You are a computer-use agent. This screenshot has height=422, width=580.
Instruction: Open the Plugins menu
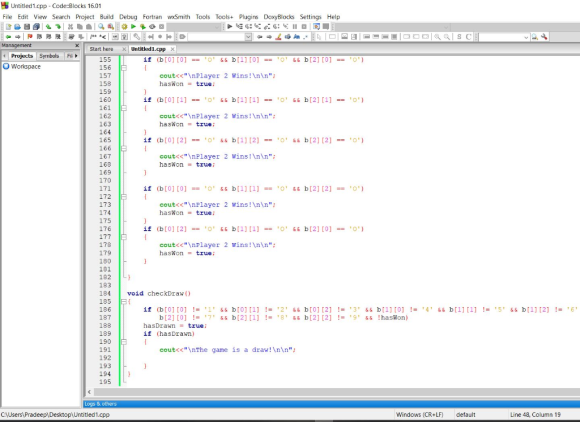tap(248, 17)
